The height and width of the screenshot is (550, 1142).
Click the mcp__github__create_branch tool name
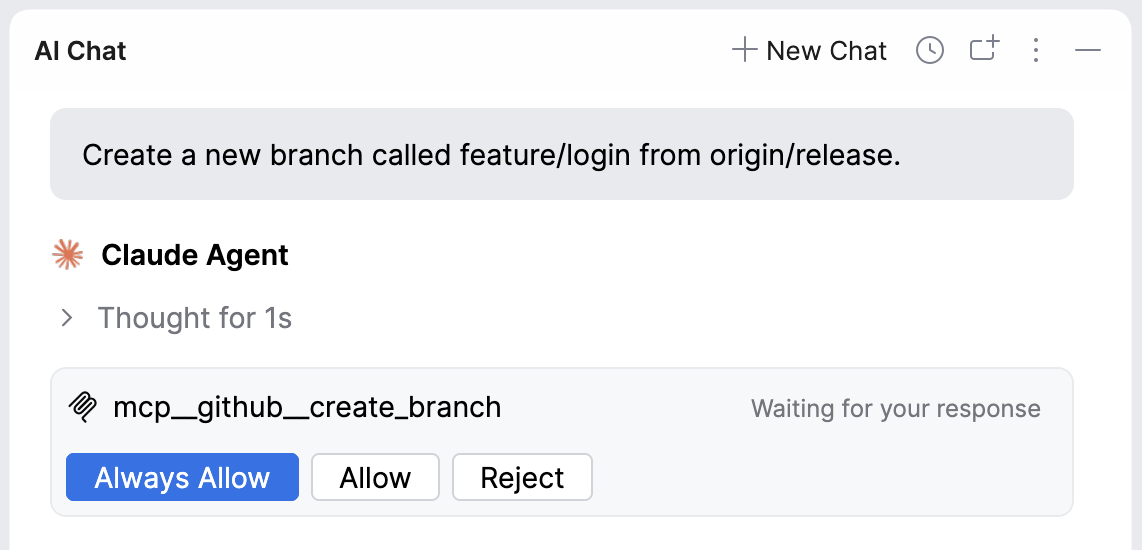coord(307,407)
